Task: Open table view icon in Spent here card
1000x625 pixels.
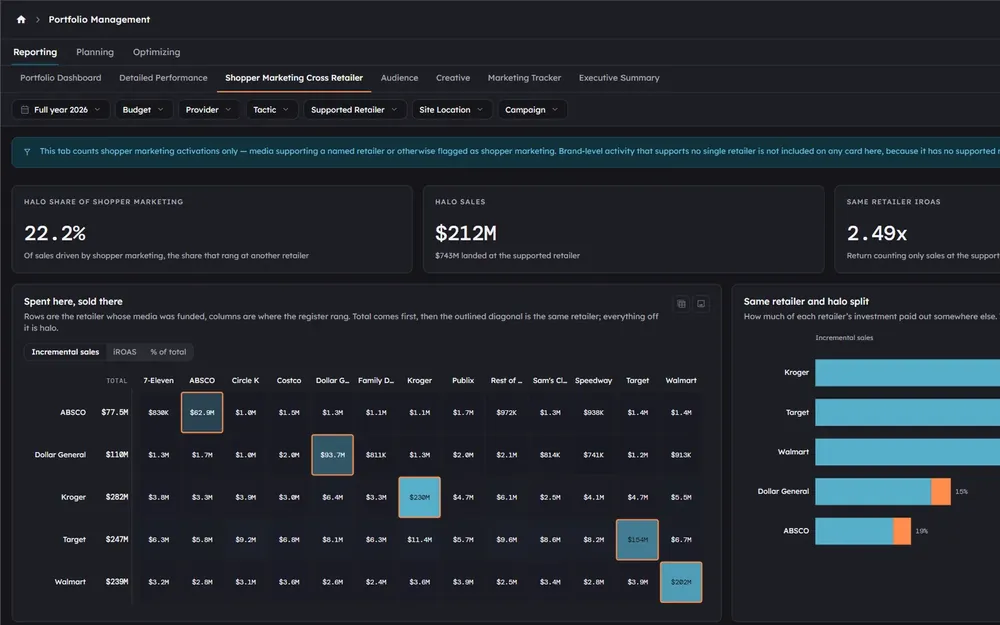Action: 681,304
